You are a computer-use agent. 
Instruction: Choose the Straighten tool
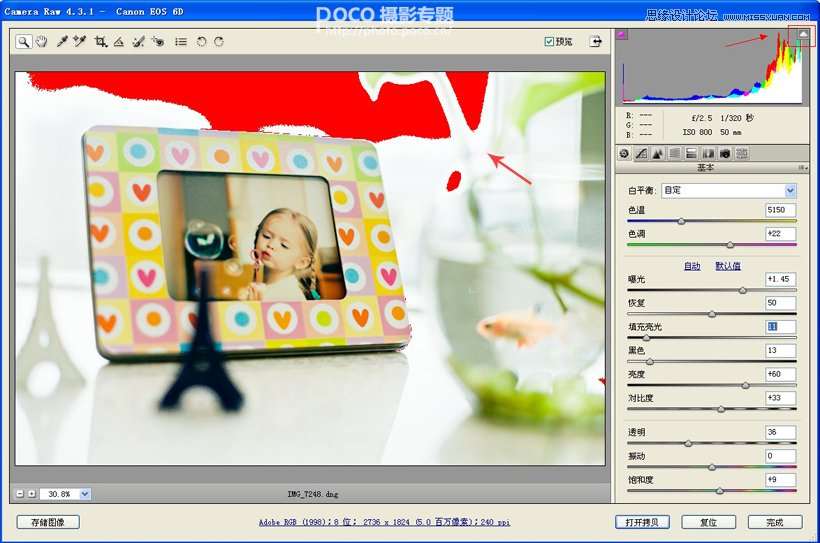[x=119, y=42]
